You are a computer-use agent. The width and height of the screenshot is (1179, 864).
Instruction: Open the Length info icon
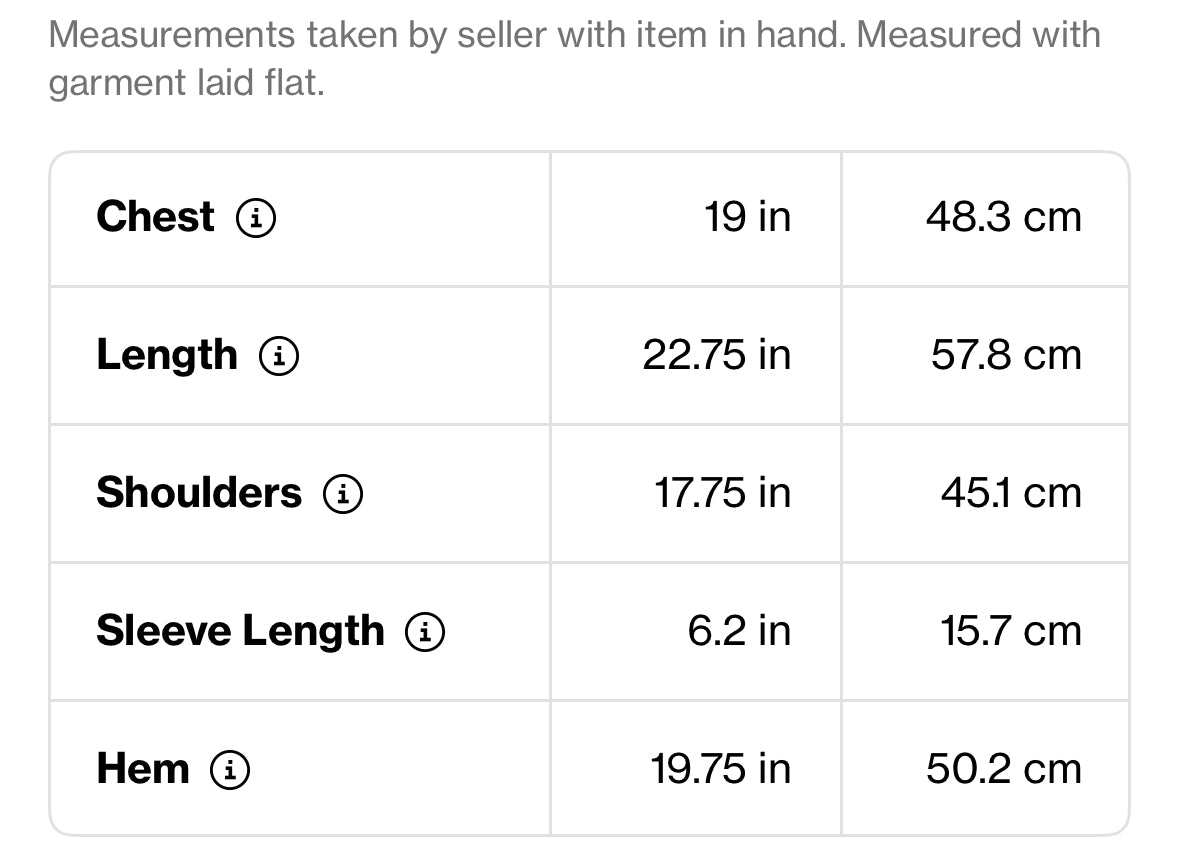tap(279, 356)
